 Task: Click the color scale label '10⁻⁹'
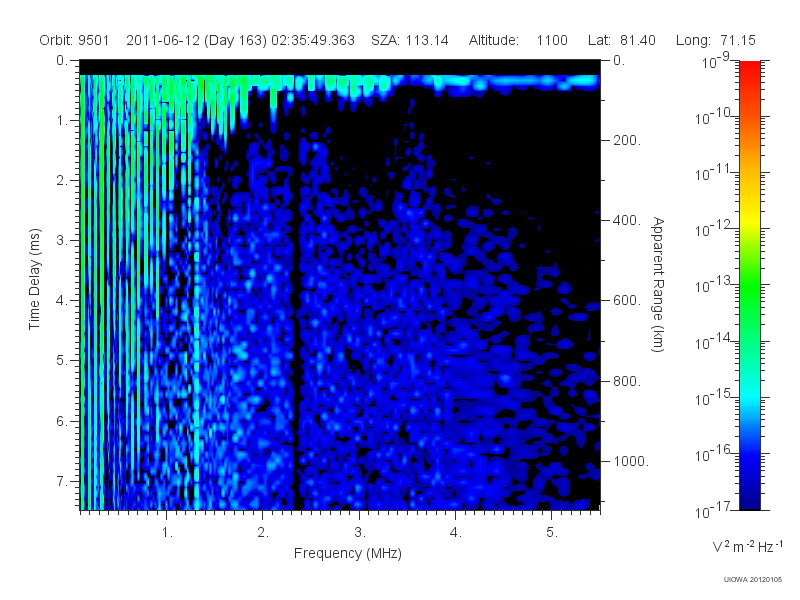pyautogui.click(x=716, y=61)
